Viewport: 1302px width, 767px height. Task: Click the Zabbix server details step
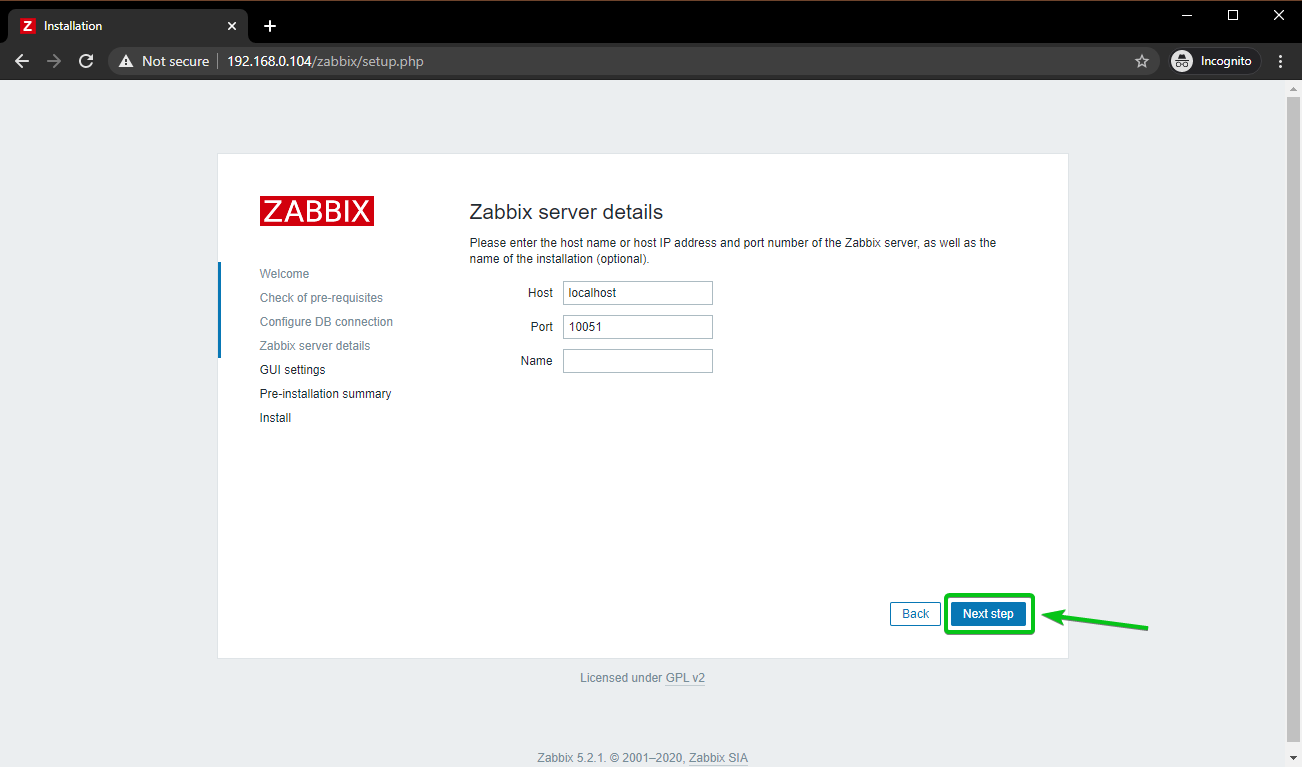[315, 346]
